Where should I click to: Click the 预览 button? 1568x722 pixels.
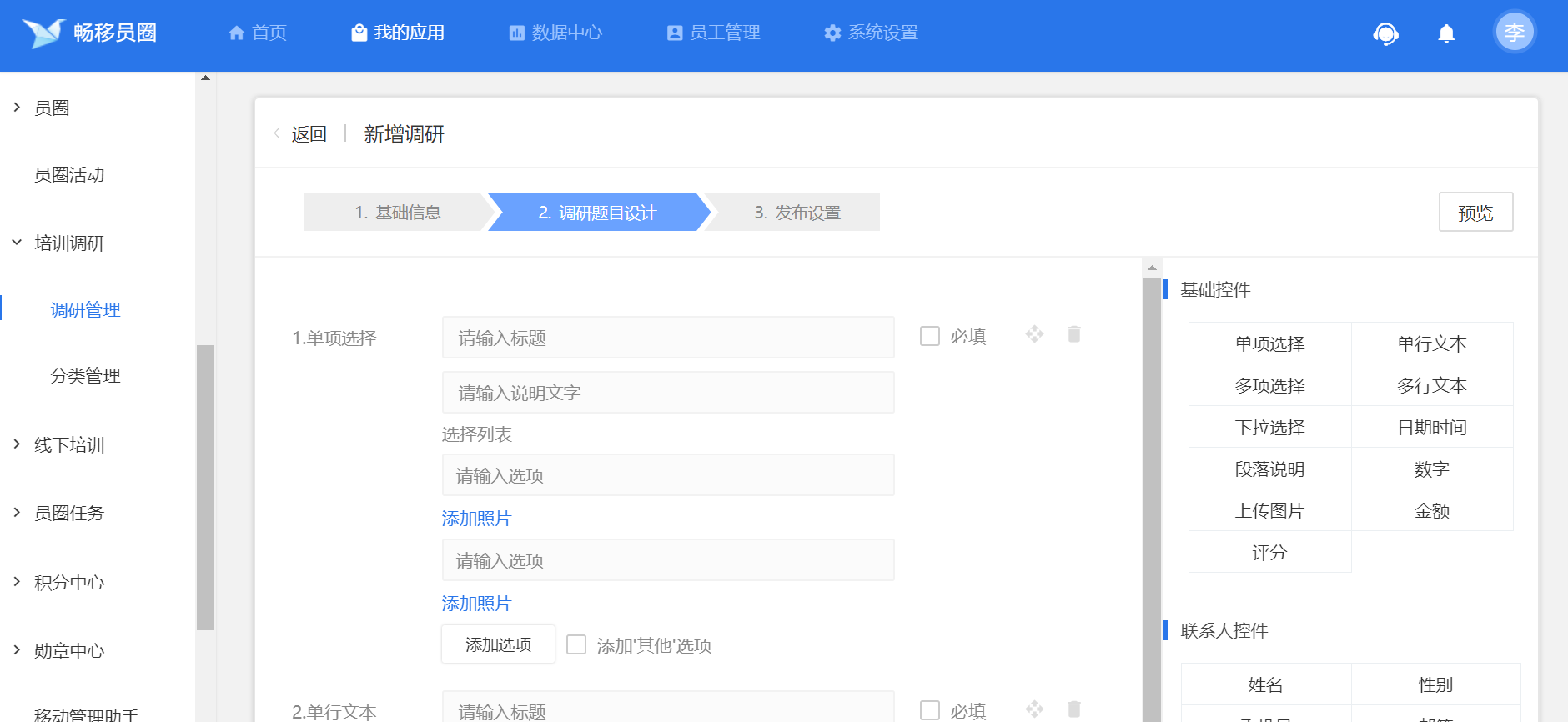pyautogui.click(x=1475, y=213)
